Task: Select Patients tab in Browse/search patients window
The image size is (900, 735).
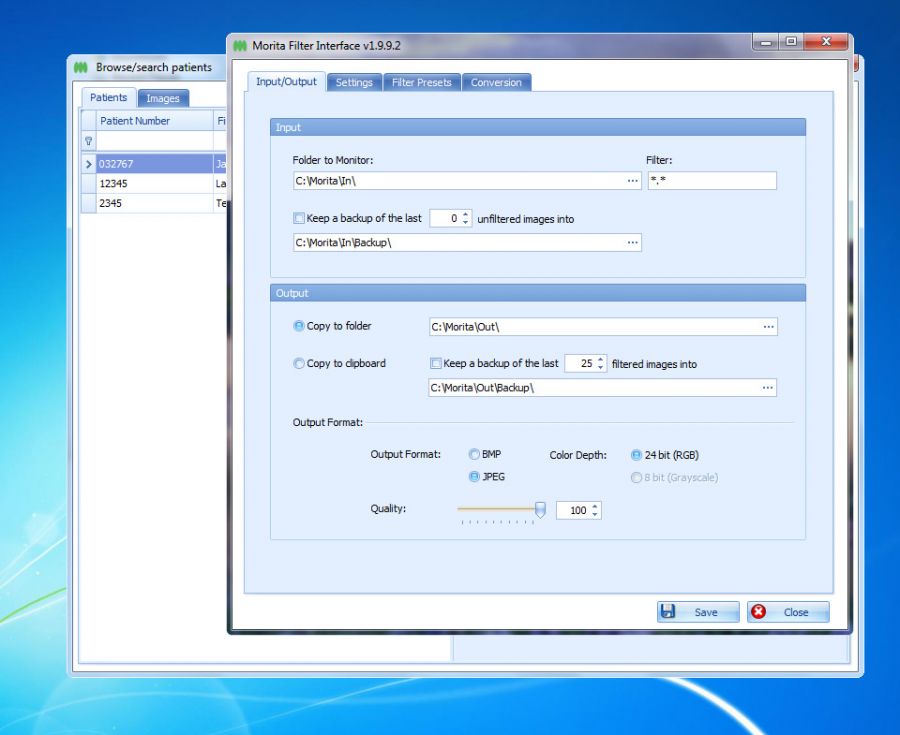Action: [x=108, y=98]
